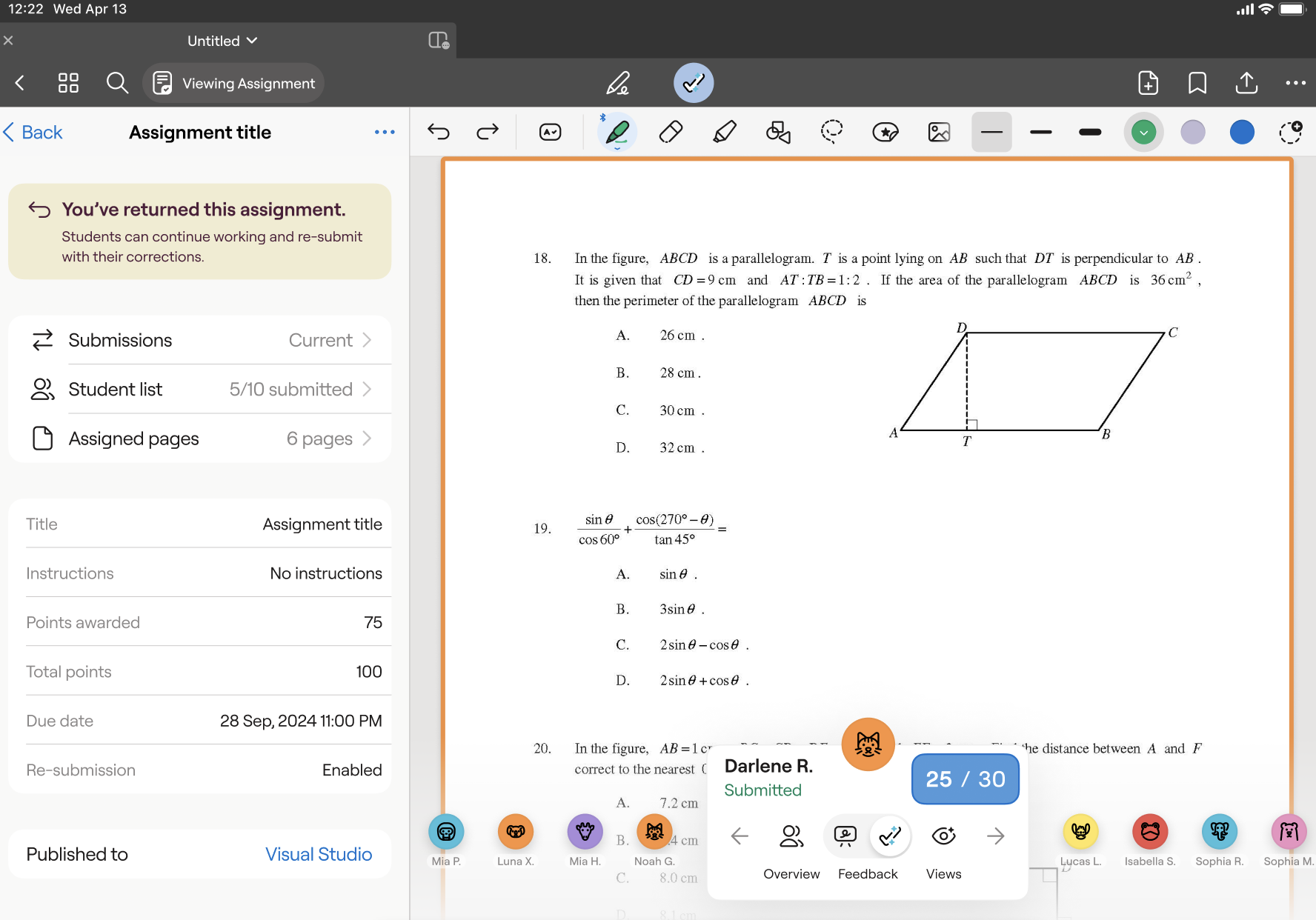This screenshot has width=1316, height=920.
Task: Click the insert image tool
Action: [x=939, y=133]
